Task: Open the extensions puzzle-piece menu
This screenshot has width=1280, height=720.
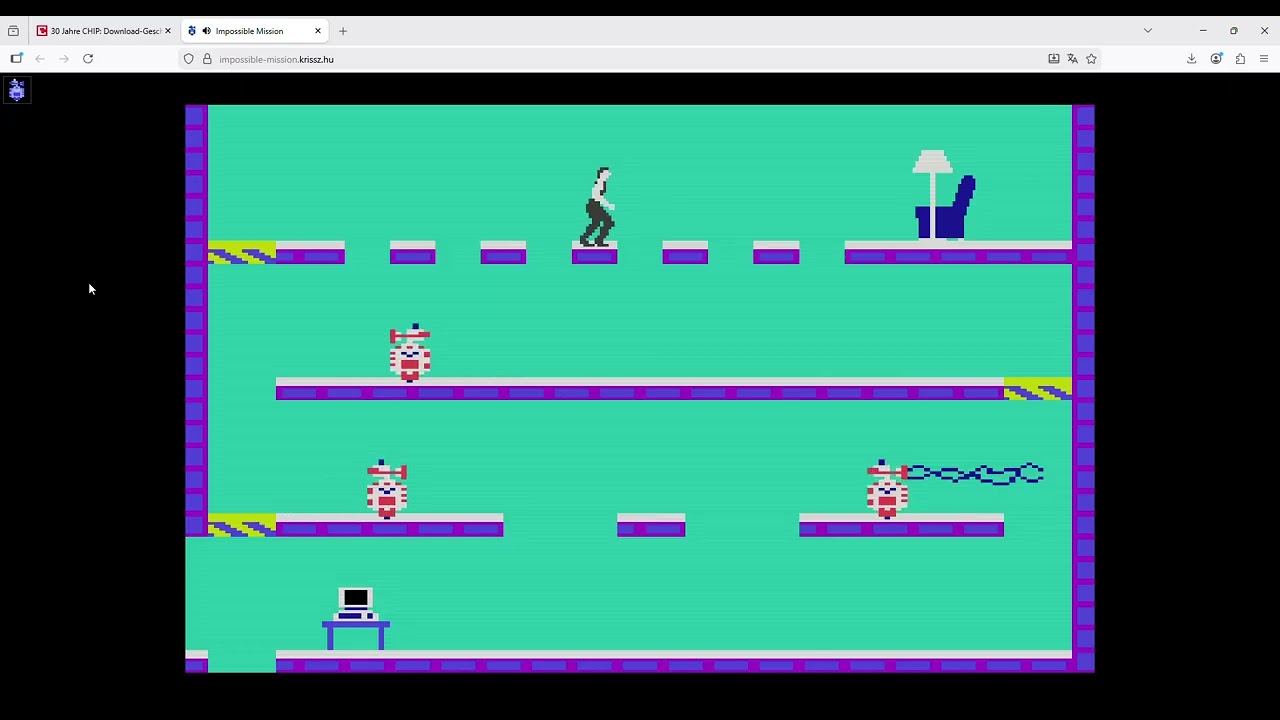Action: [x=1240, y=59]
